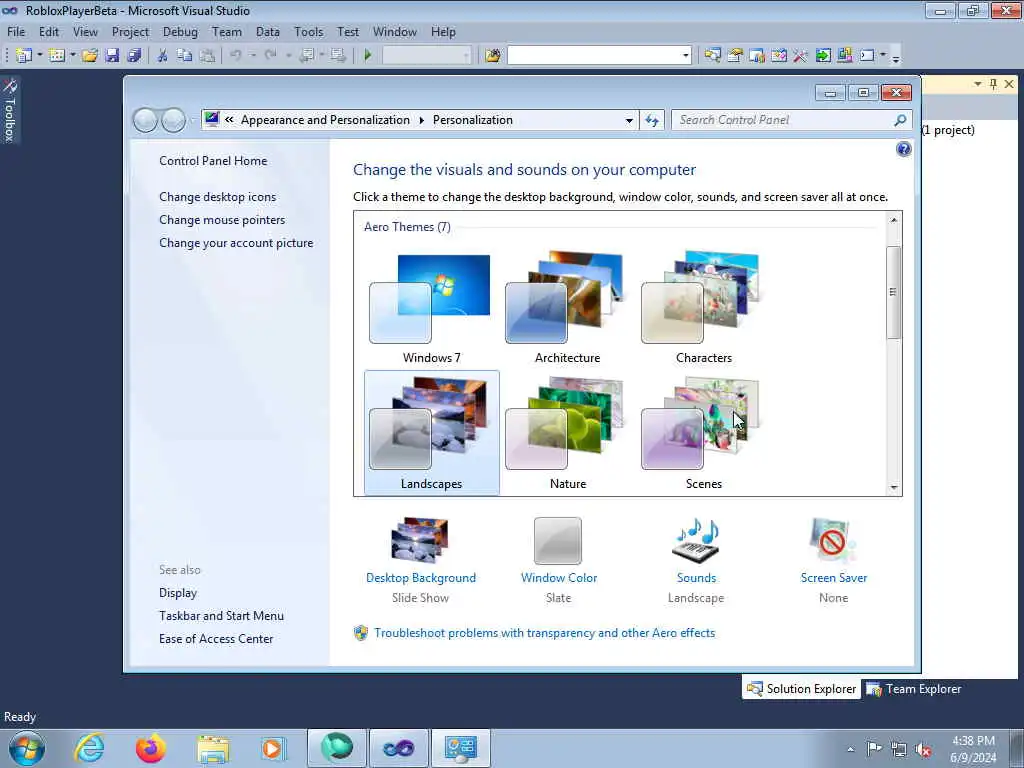This screenshot has width=1024, height=768.
Task: Open the collapsed Toolbox side tab
Action: [10, 110]
